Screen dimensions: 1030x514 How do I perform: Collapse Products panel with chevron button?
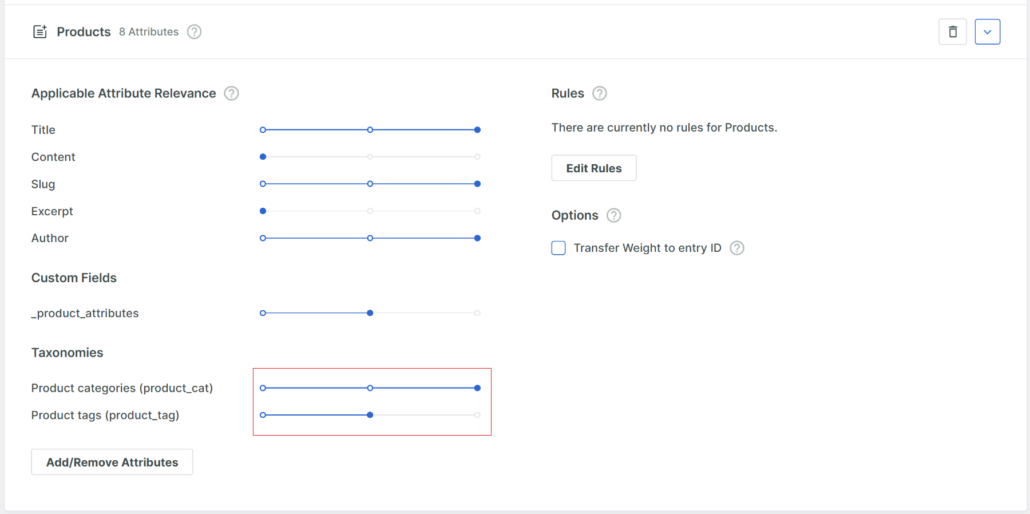[x=987, y=32]
